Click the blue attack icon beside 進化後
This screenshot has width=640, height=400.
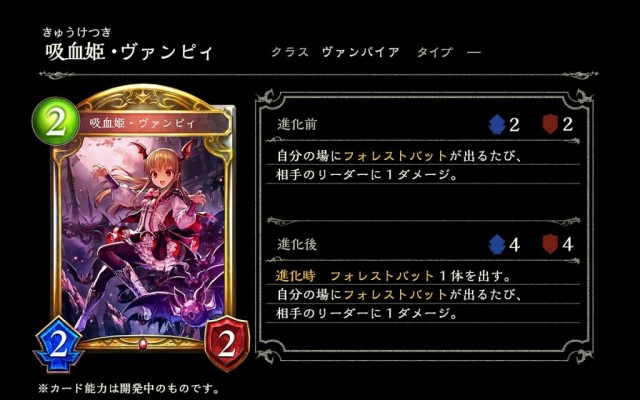click(x=497, y=244)
